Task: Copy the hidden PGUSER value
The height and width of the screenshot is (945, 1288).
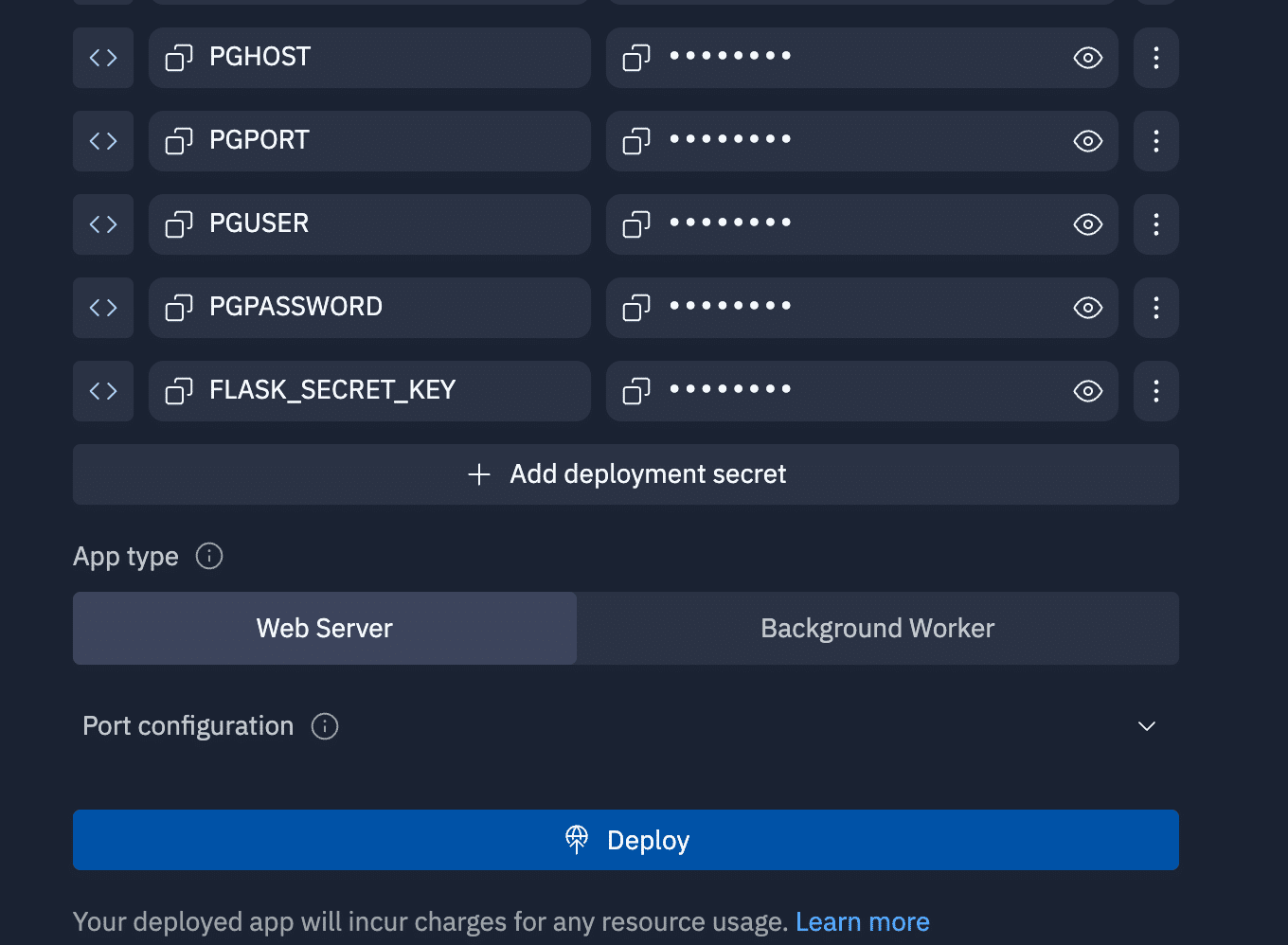Action: pos(635,224)
